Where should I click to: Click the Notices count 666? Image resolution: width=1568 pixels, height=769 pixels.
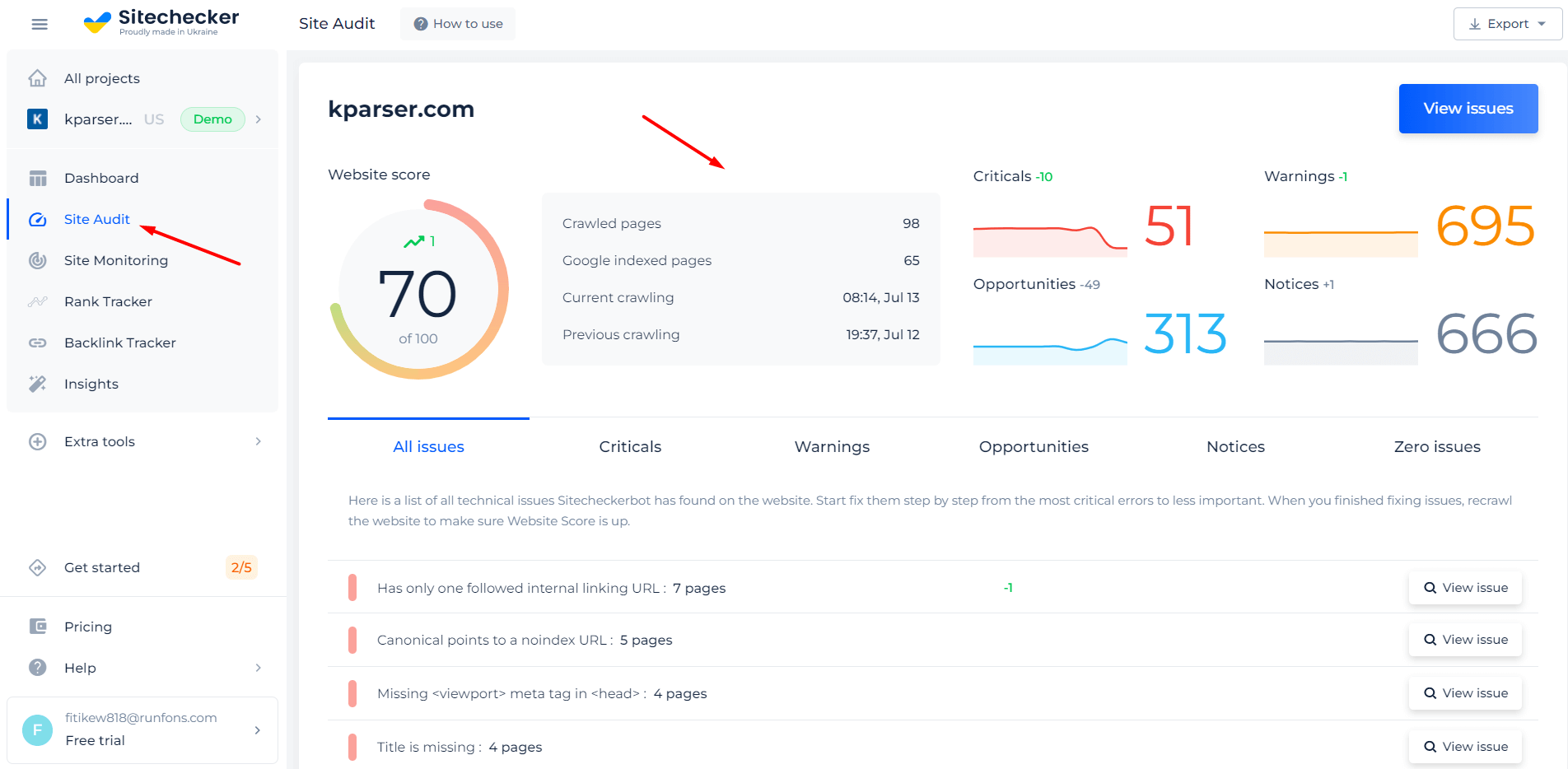click(x=1486, y=334)
